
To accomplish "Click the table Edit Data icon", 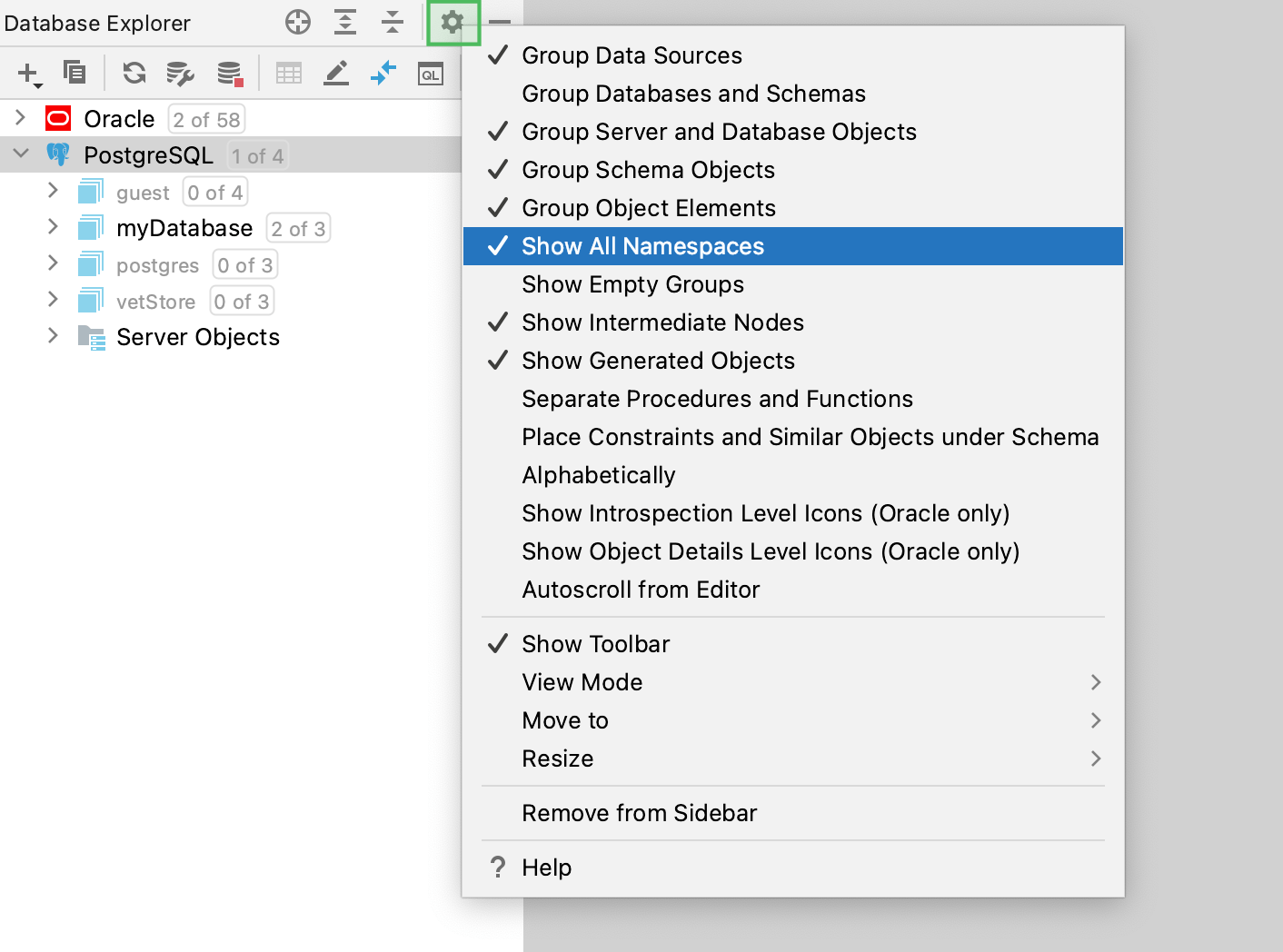I will point(289,74).
